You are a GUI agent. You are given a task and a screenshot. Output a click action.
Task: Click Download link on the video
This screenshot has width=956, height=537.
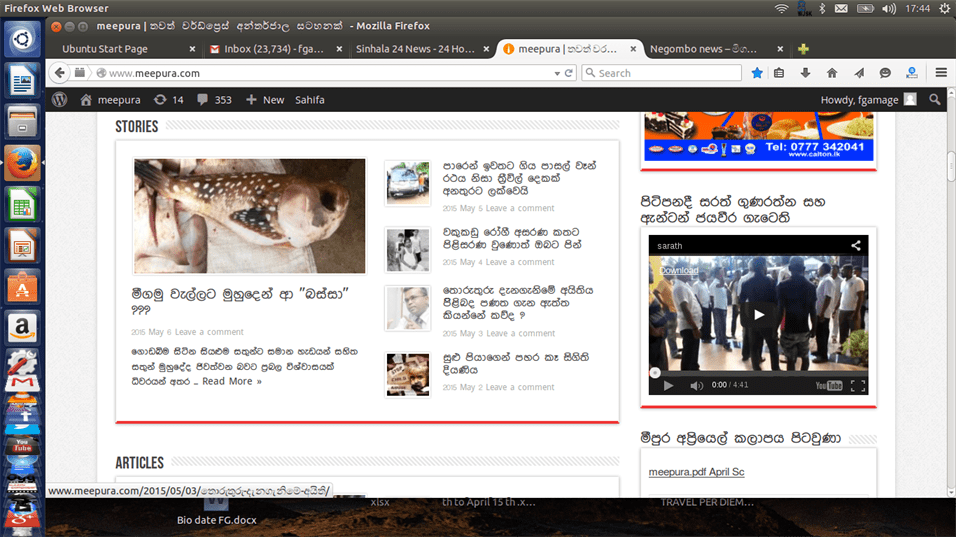(679, 270)
